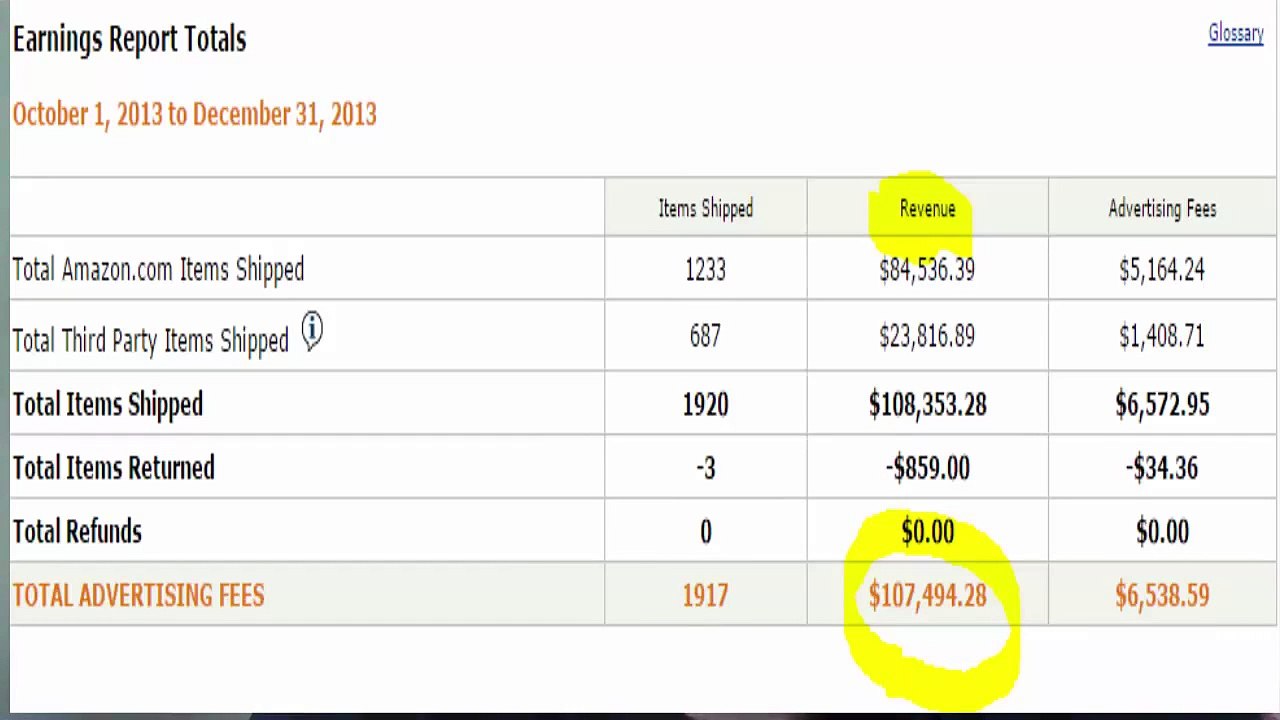Click the Total Third Party Items Shipped label
Viewport: 1280px width, 720px height.
150,341
